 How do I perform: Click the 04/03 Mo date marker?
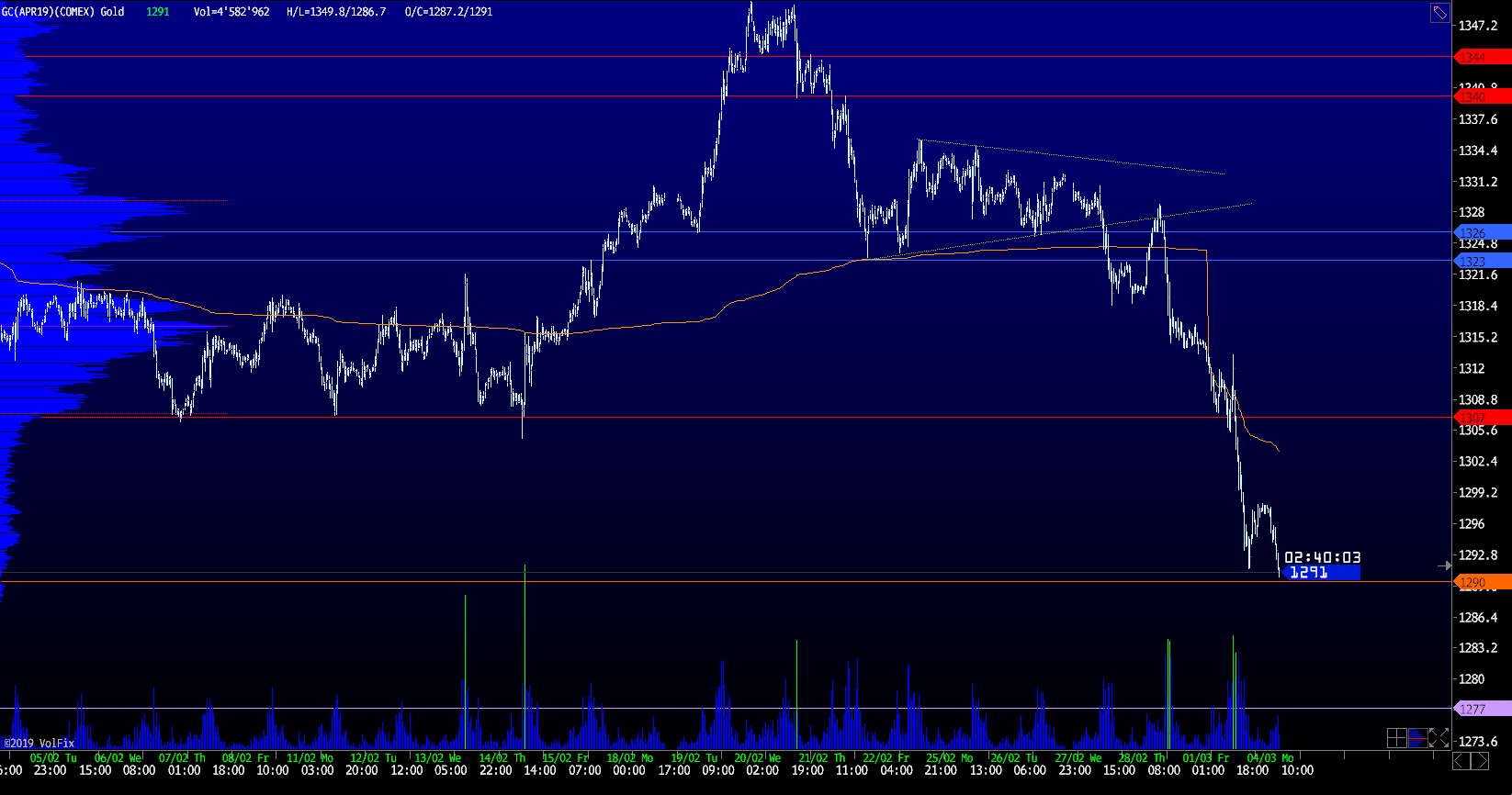pos(1269,757)
